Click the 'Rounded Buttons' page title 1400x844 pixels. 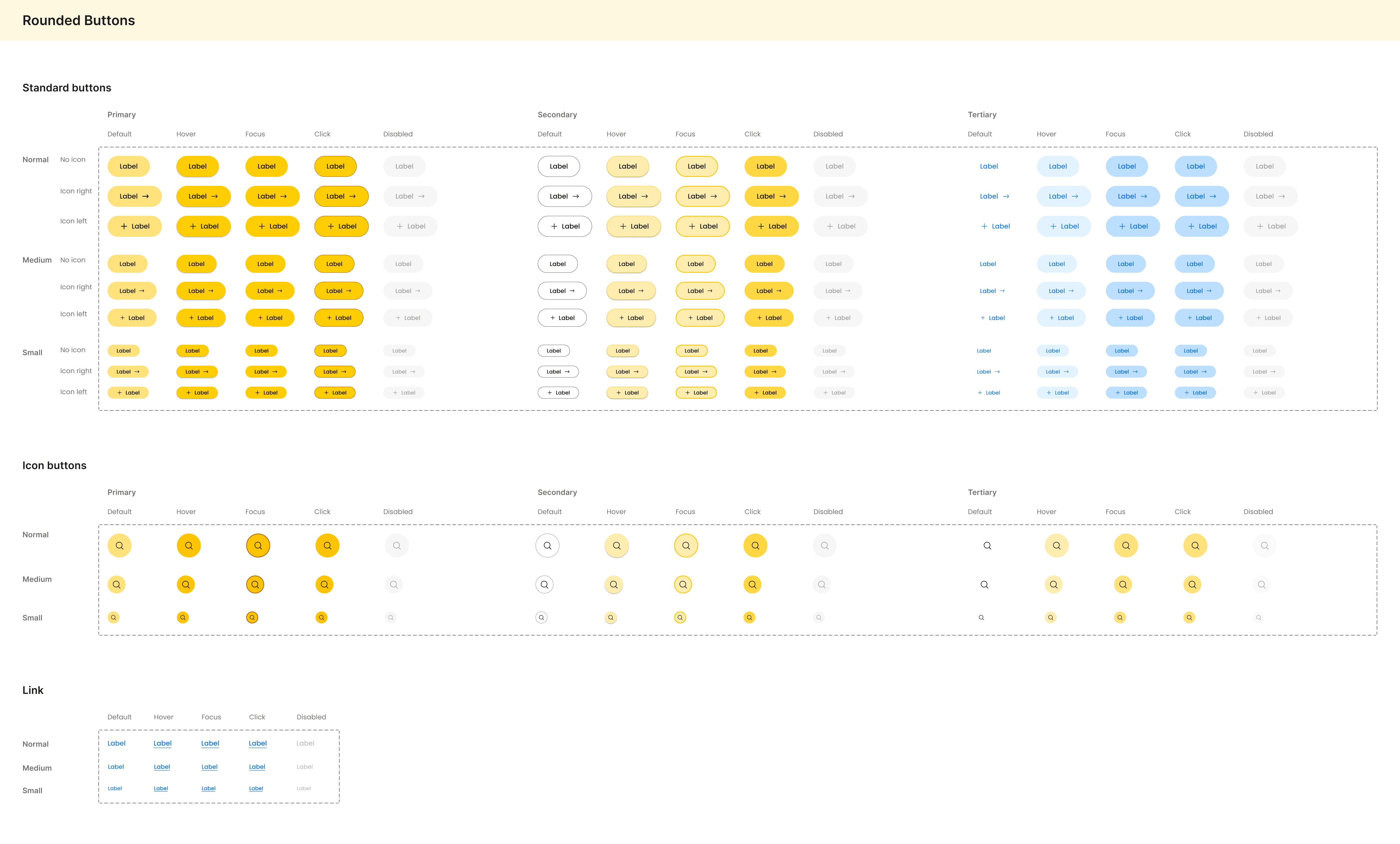78,20
